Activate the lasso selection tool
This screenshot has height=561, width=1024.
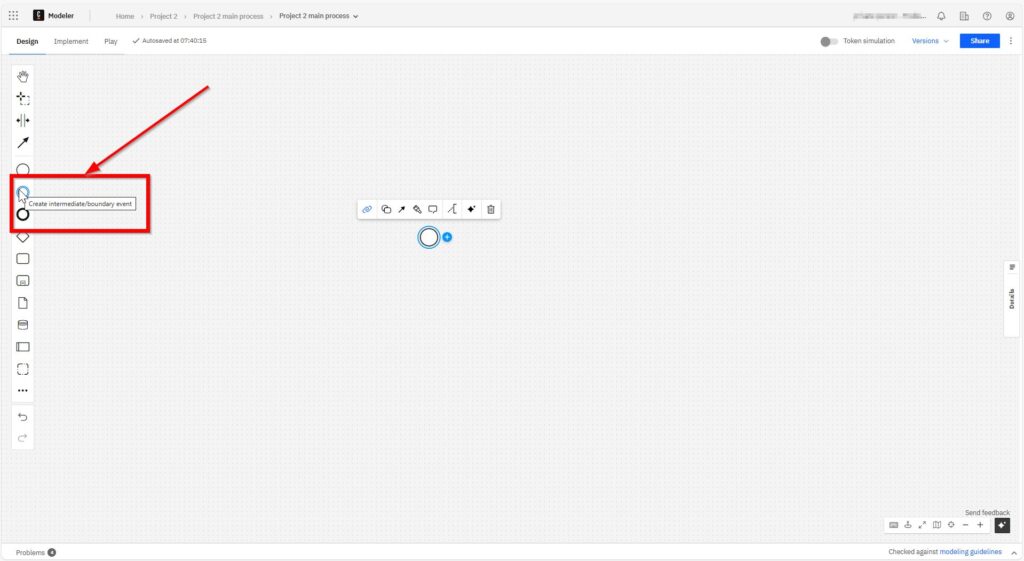(x=23, y=99)
